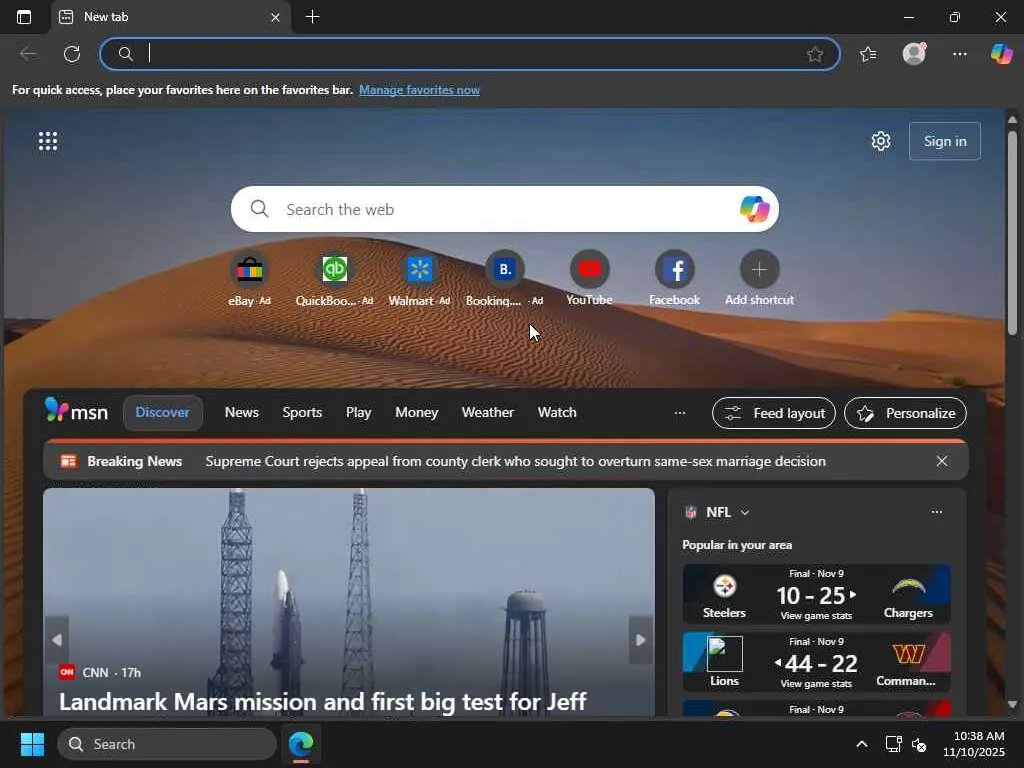This screenshot has height=768, width=1024.
Task: Switch to the News tab
Action: (242, 413)
